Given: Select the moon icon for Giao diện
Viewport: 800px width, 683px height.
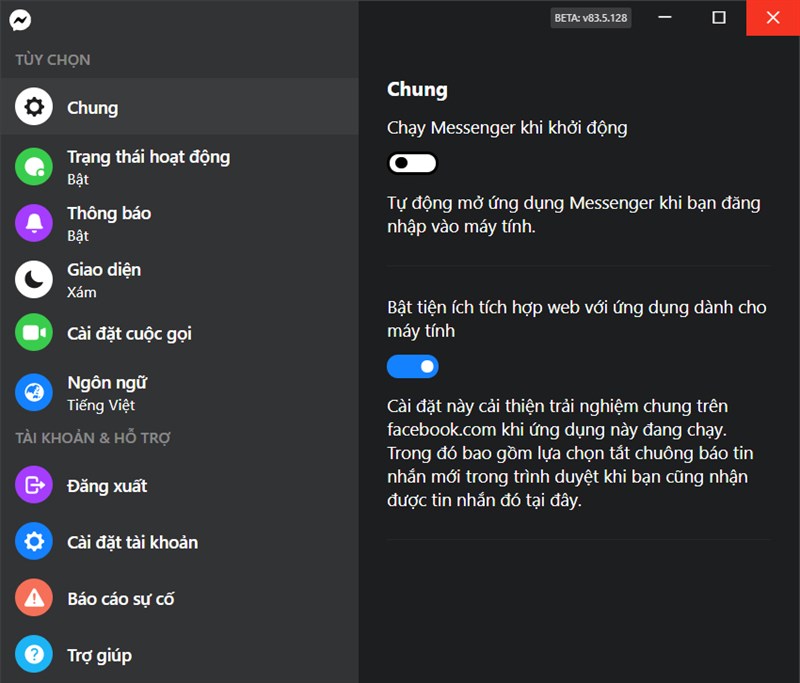Looking at the screenshot, I should 33,280.
